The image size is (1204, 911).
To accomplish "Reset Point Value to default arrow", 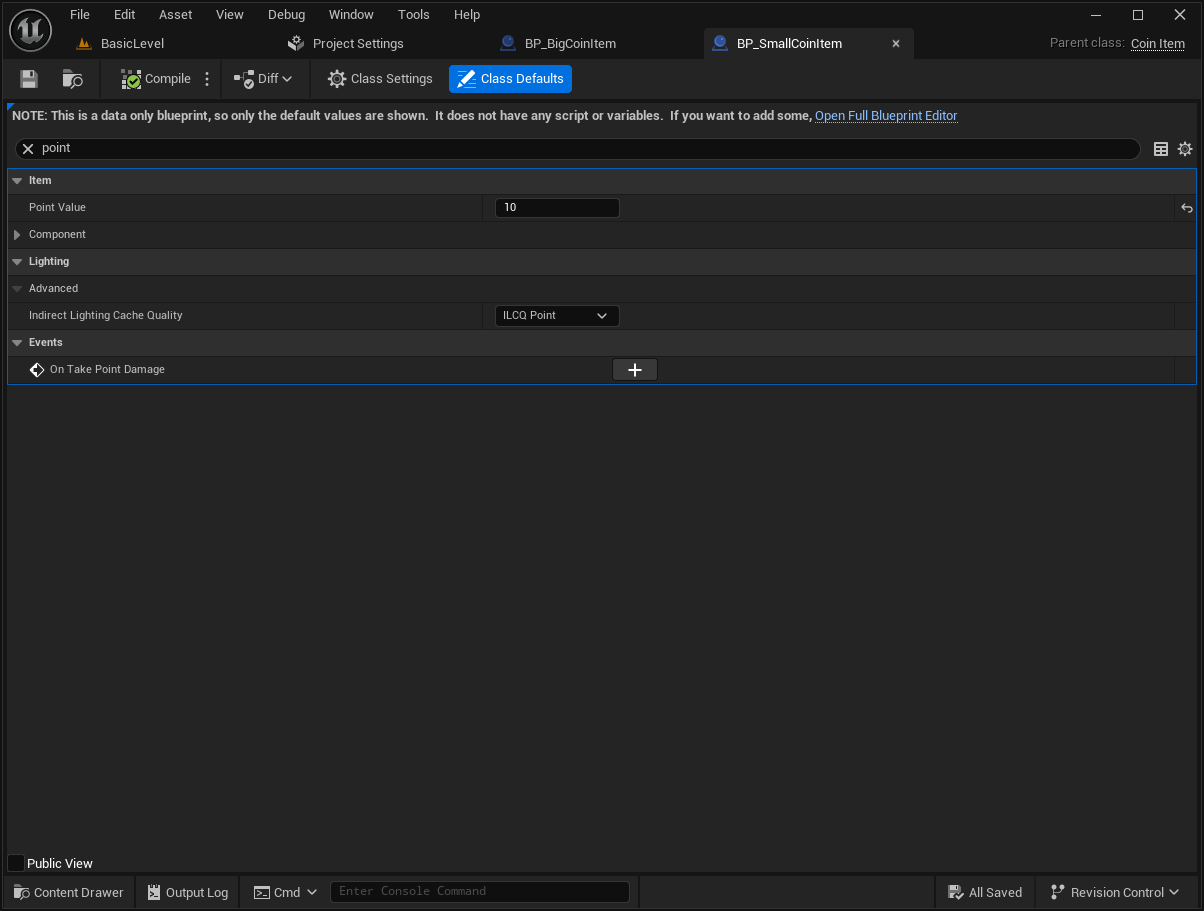I will click(1186, 208).
